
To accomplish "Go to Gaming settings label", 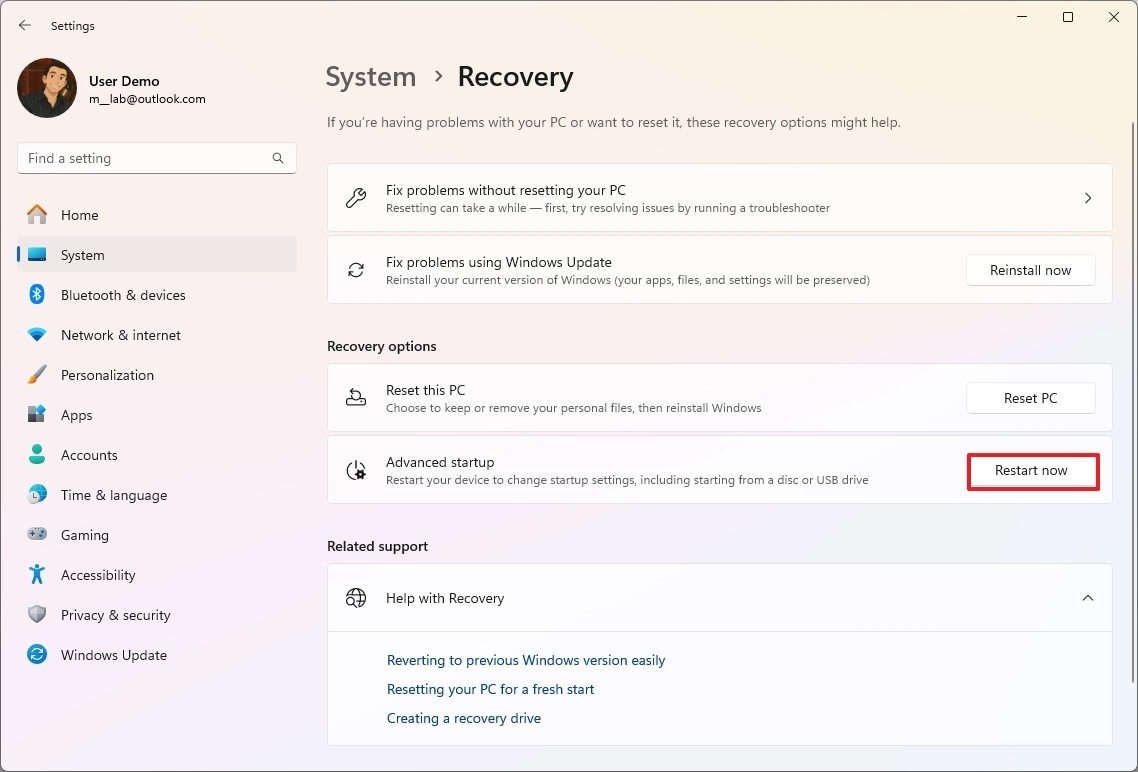I will pyautogui.click(x=85, y=535).
